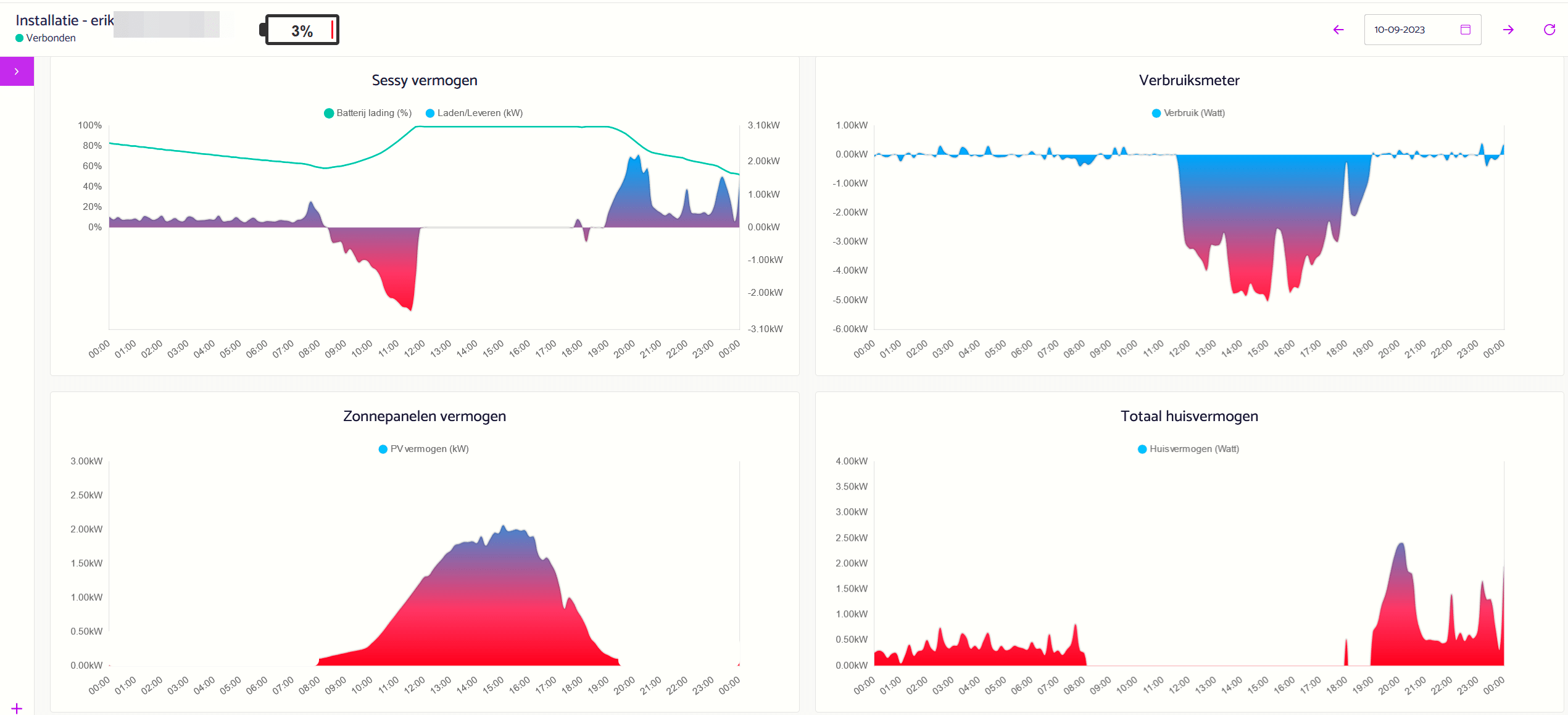1568x715 pixels.
Task: Expand the purple sidebar chevron
Action: click(17, 72)
